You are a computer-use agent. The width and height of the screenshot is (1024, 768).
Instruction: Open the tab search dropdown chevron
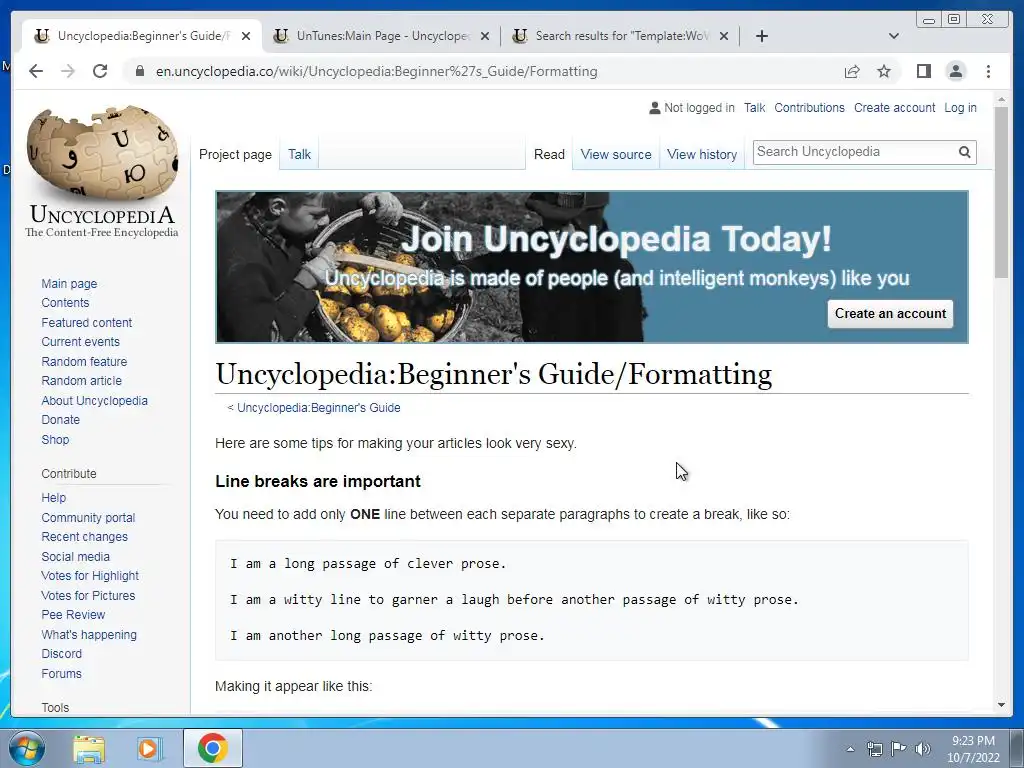point(894,36)
